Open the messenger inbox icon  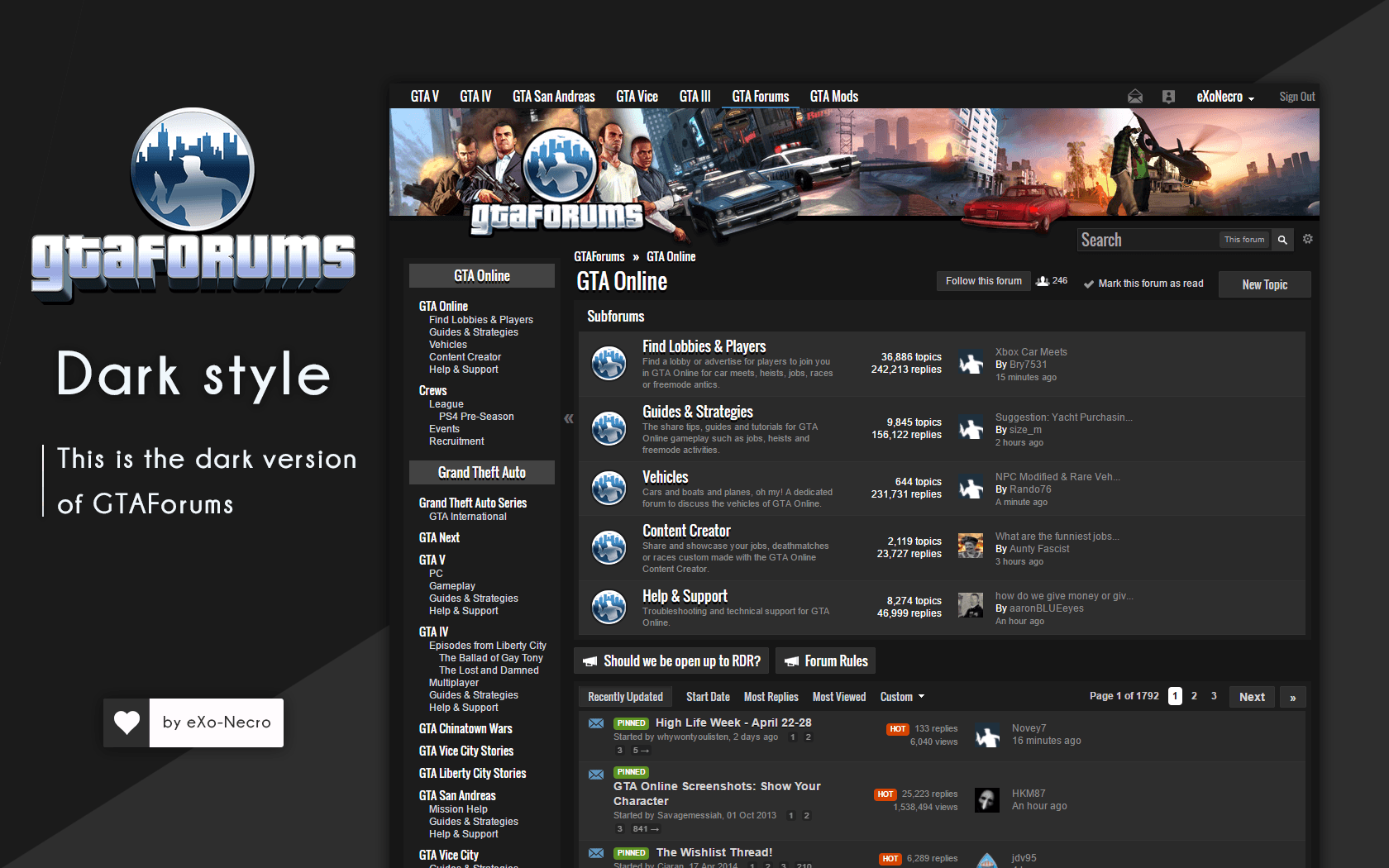1135,97
